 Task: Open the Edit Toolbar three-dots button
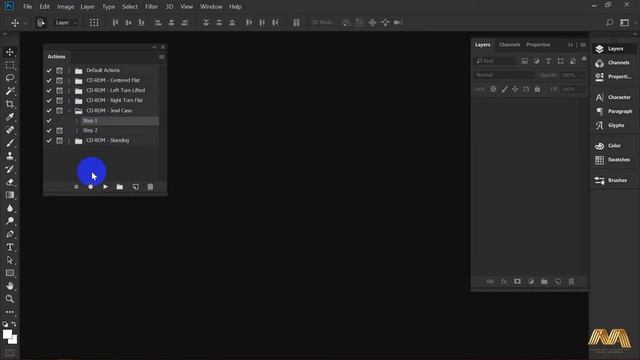click(10, 312)
